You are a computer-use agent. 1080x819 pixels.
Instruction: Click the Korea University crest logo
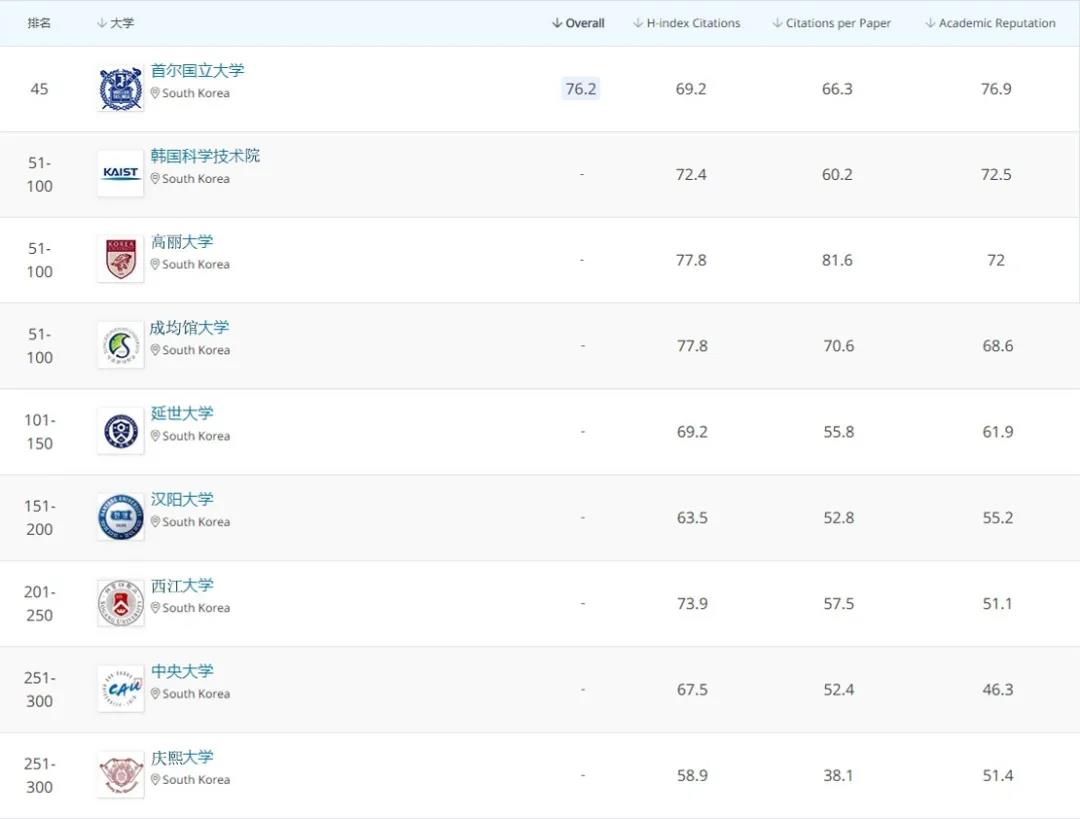tap(121, 260)
